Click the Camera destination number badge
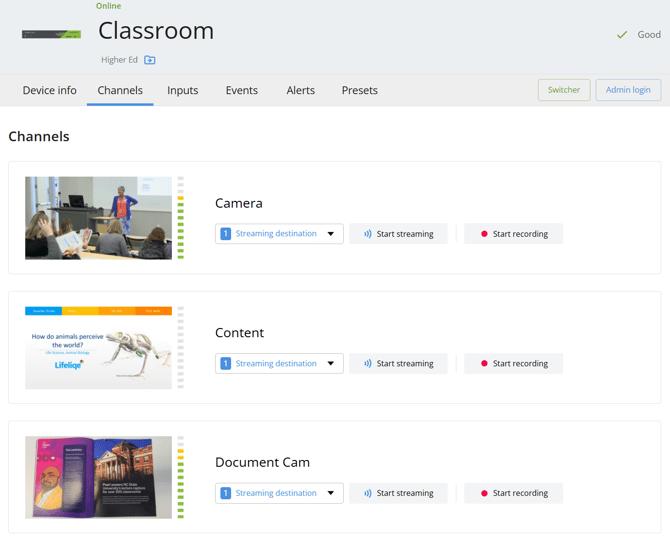 (x=226, y=234)
